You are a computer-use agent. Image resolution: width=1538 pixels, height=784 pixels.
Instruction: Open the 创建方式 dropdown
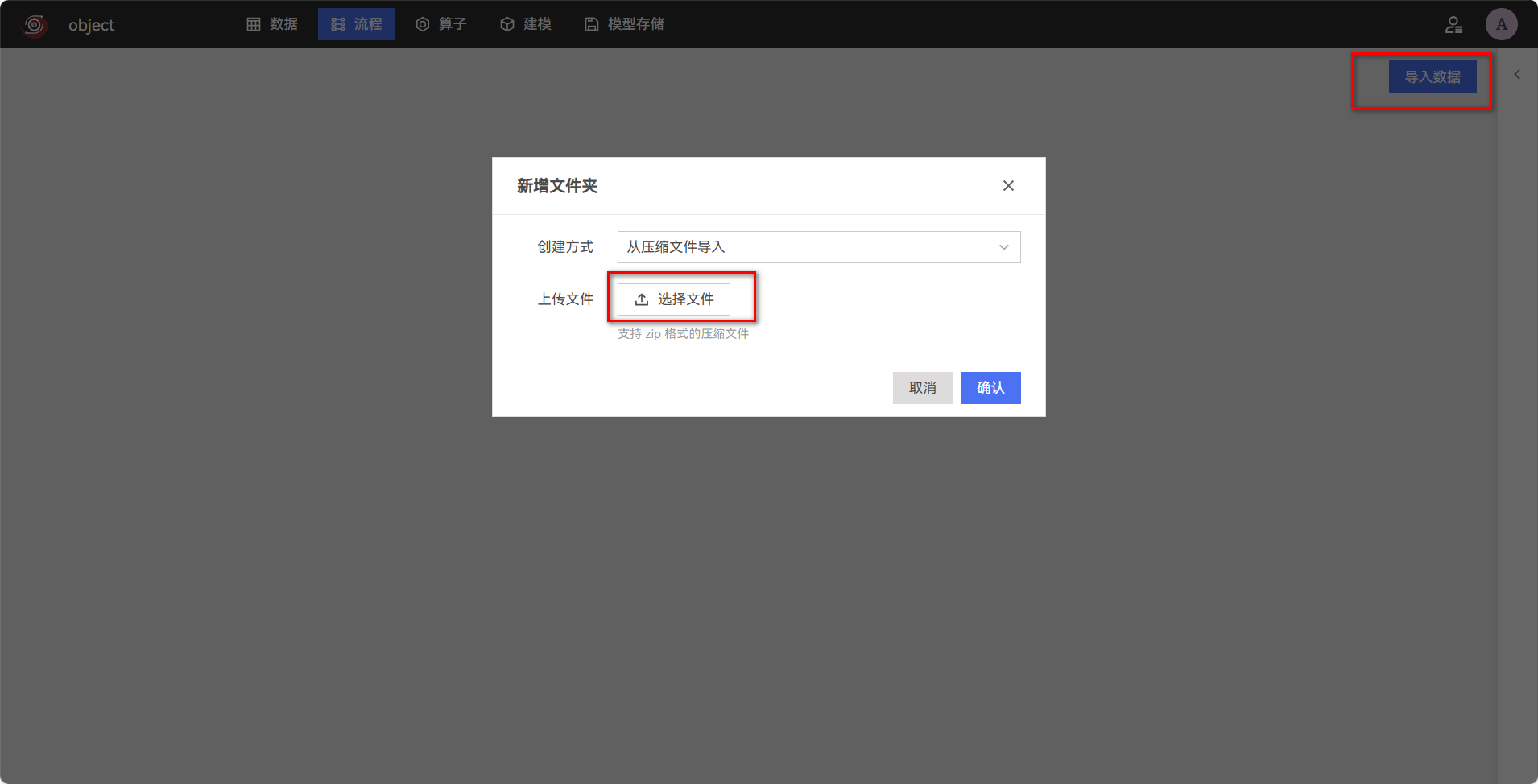[819, 247]
